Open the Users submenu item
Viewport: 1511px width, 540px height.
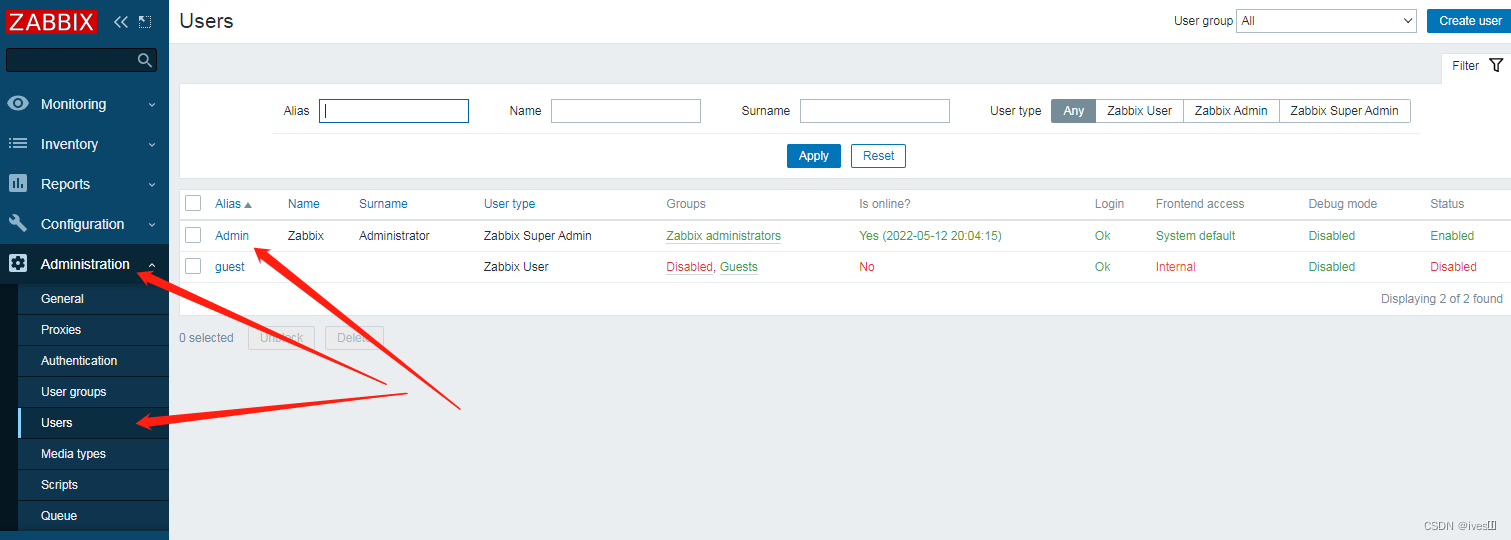93,423
